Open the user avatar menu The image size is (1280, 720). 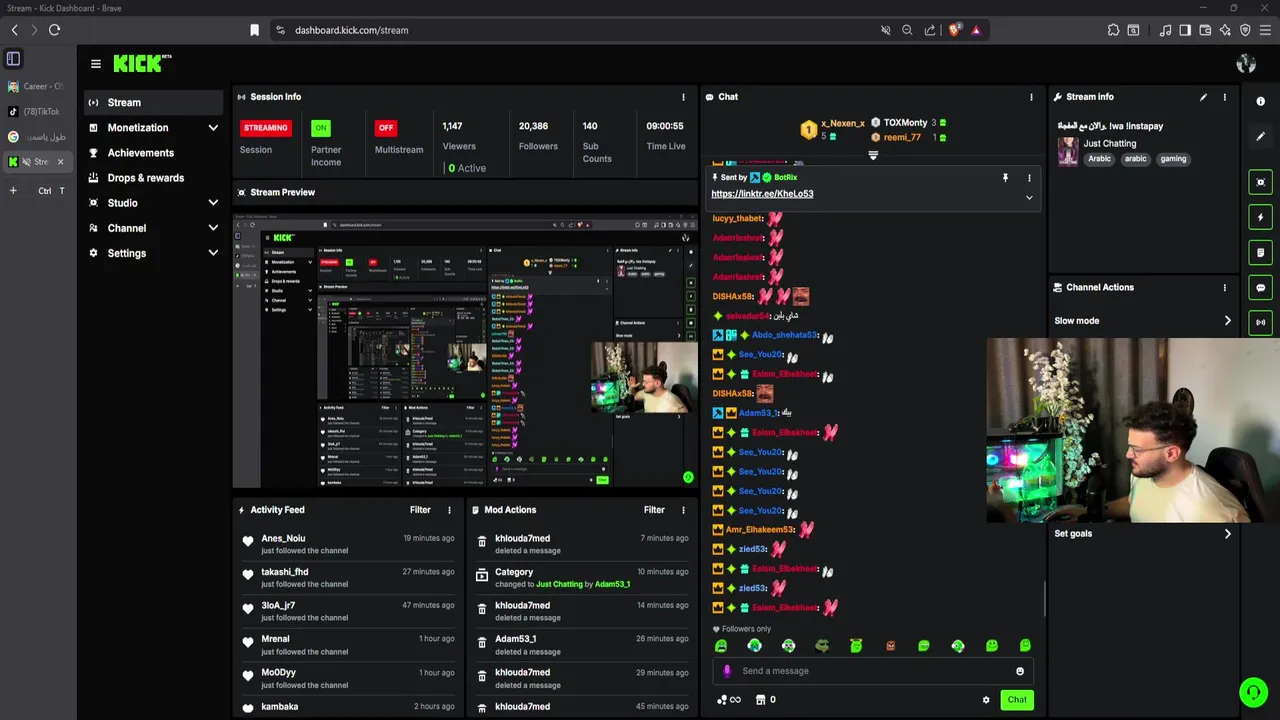point(1246,64)
